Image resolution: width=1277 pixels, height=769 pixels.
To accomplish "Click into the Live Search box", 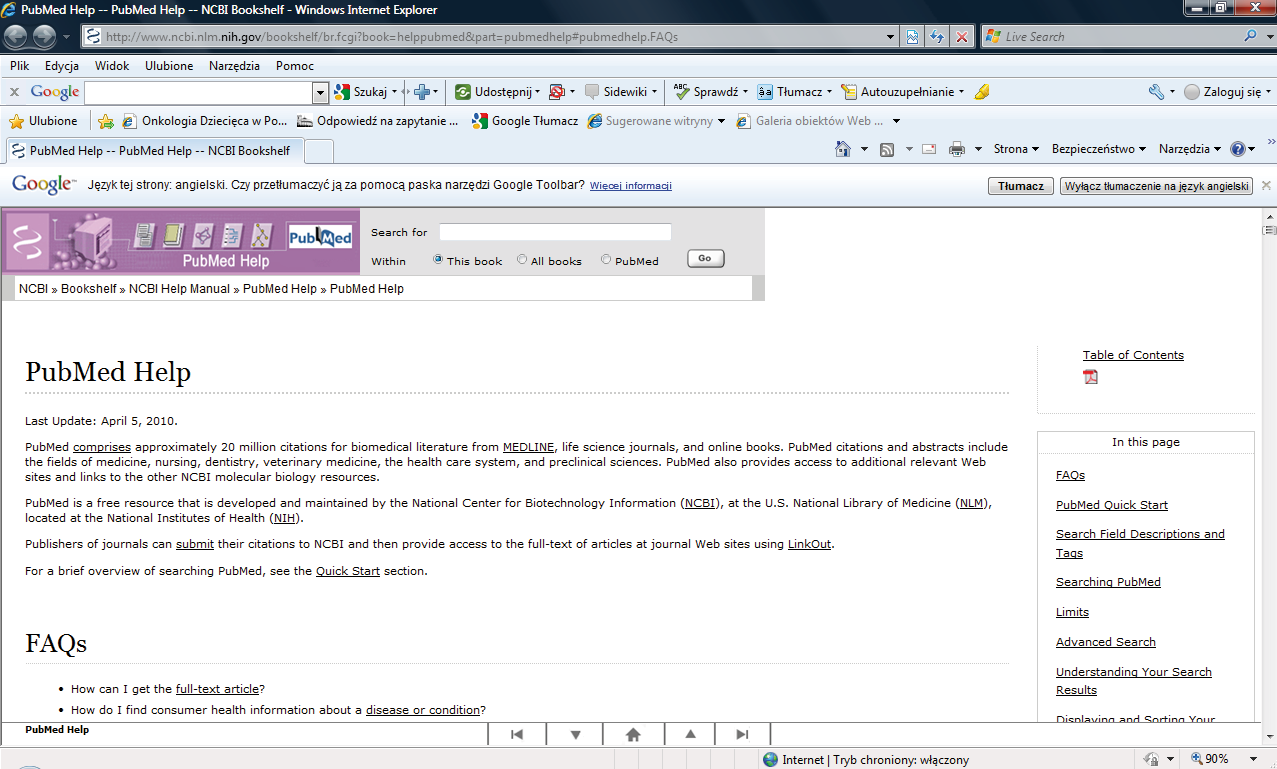I will point(1112,37).
